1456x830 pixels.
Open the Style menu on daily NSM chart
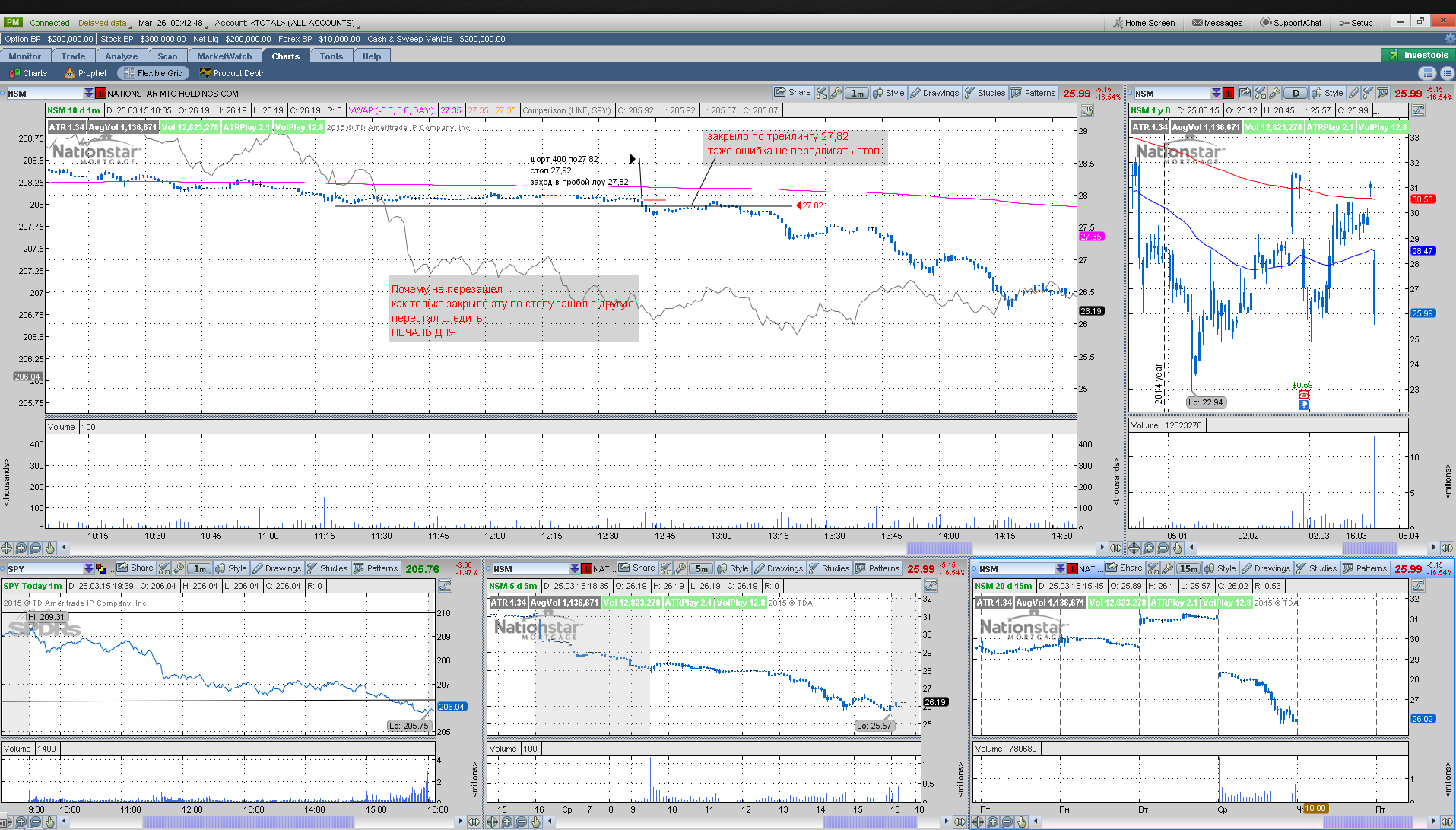pos(1327,93)
